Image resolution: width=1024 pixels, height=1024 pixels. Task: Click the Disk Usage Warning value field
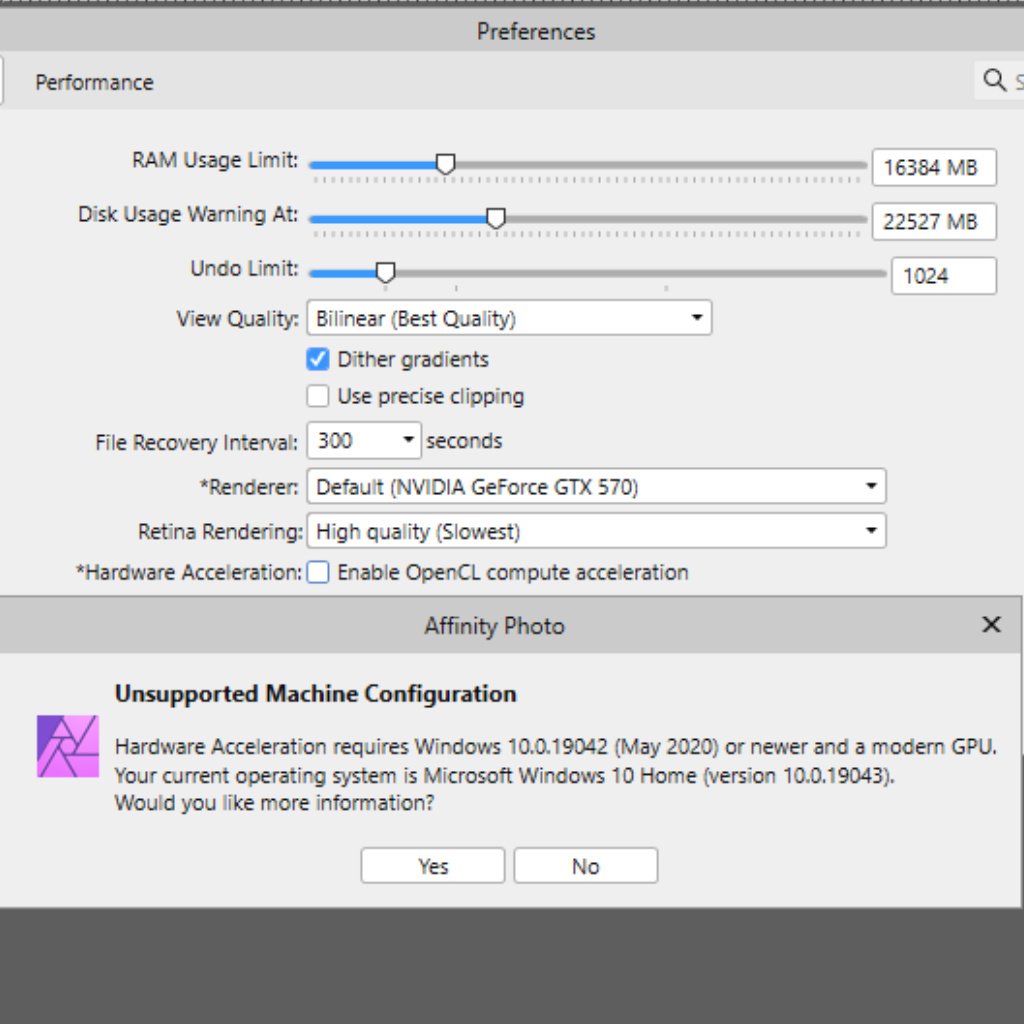(934, 221)
